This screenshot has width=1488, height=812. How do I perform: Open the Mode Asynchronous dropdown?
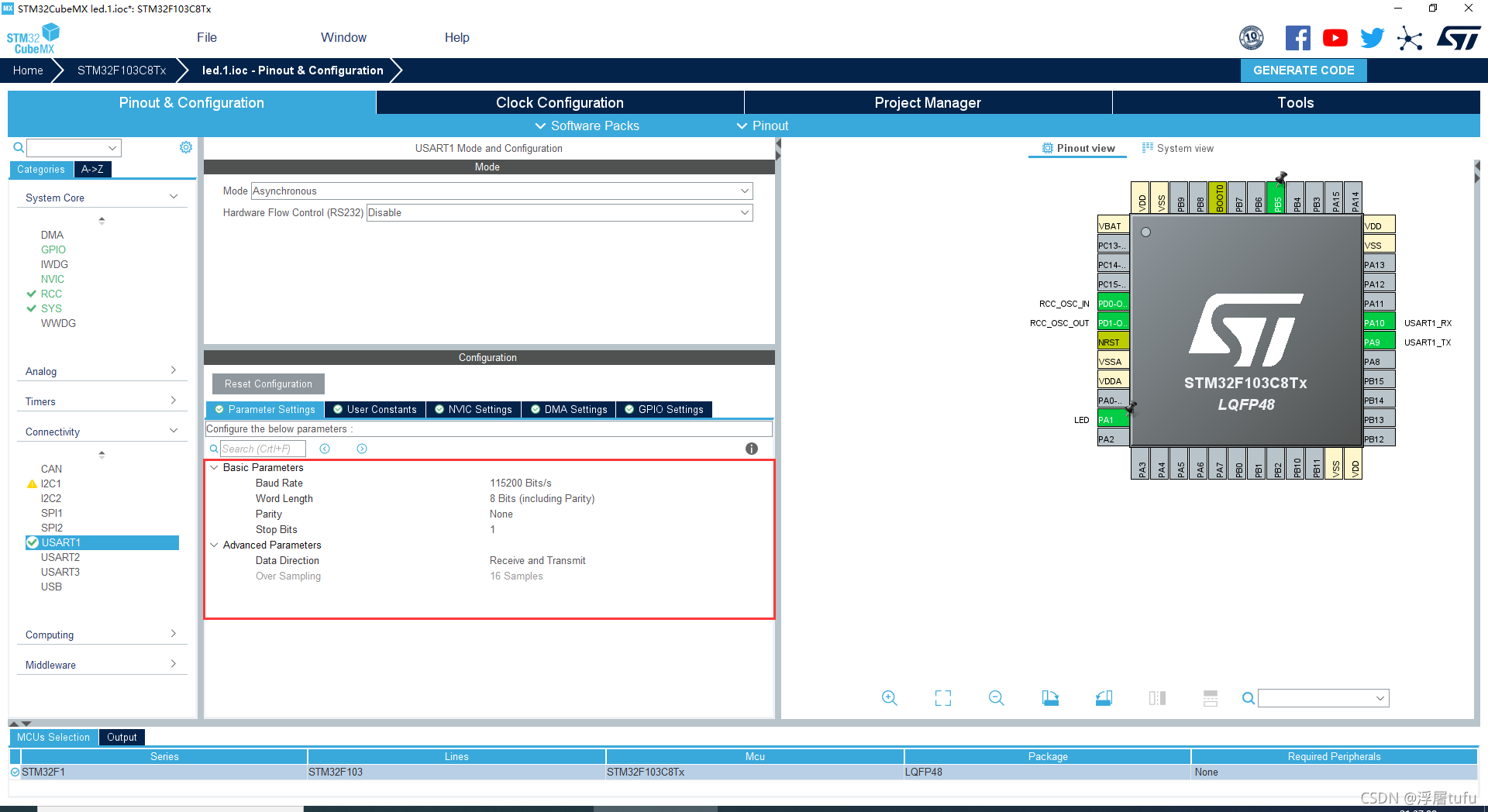pyautogui.click(x=502, y=191)
